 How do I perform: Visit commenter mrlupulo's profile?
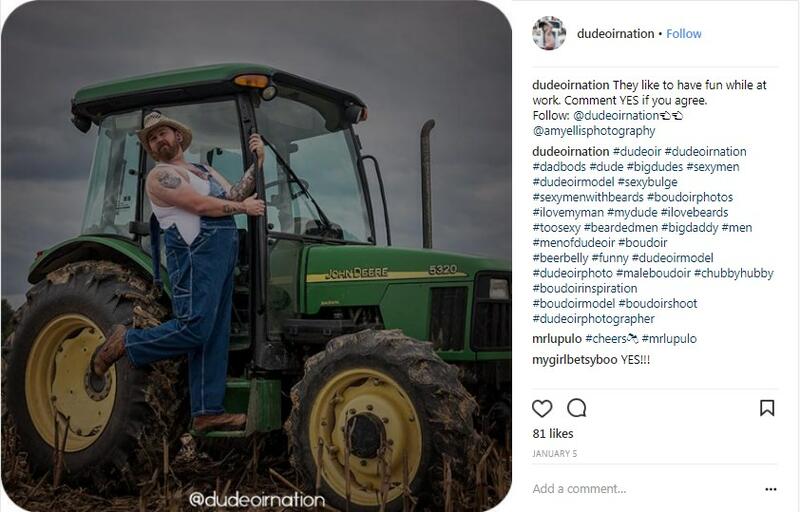[x=557, y=339]
